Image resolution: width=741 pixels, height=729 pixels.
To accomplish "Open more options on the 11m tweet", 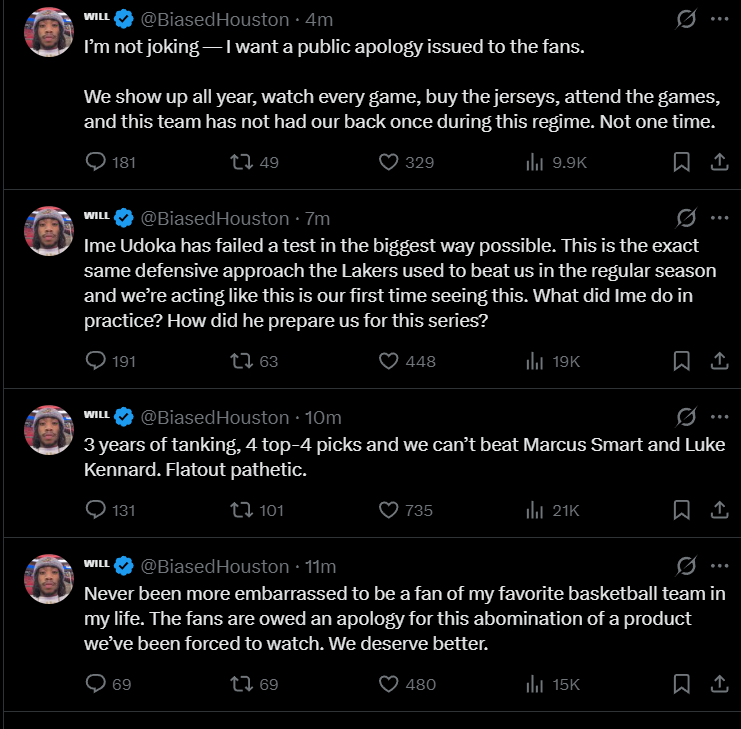I will [719, 566].
